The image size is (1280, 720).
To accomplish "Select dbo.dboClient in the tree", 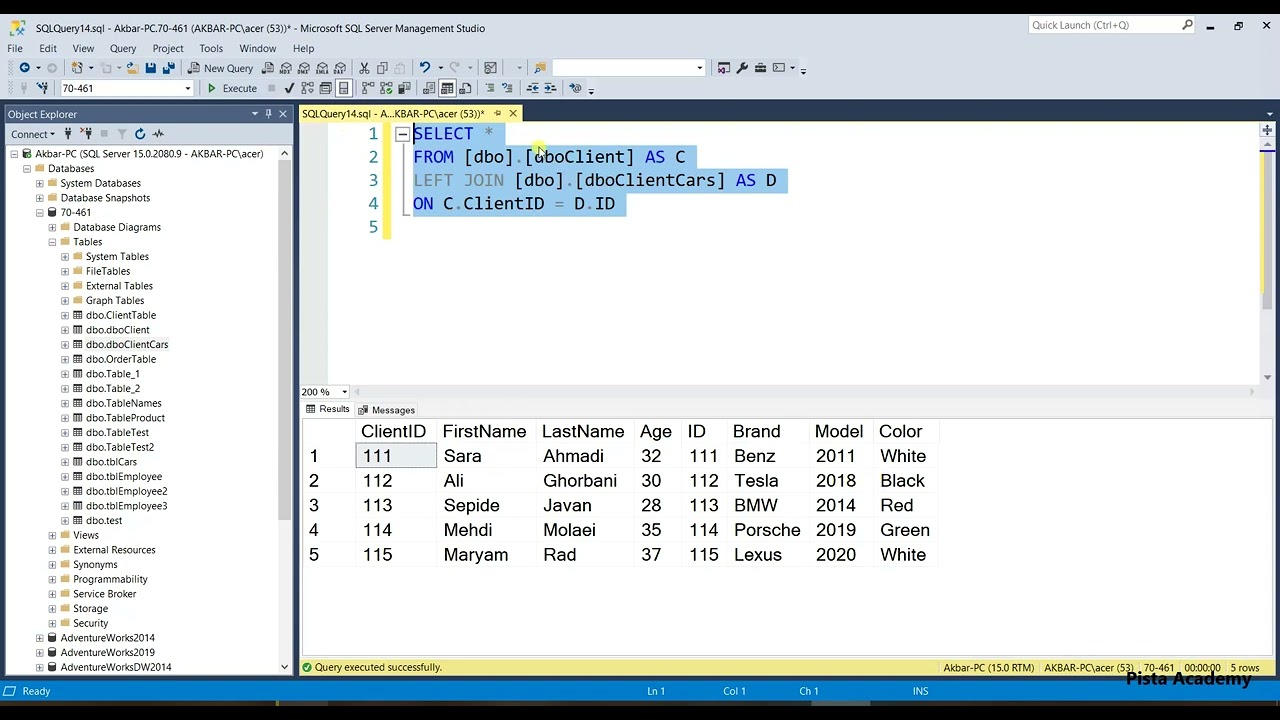I will click(x=117, y=330).
